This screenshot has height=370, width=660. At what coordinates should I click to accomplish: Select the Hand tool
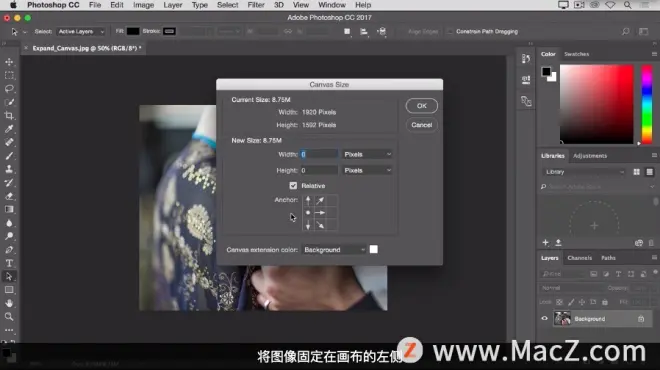click(9, 303)
